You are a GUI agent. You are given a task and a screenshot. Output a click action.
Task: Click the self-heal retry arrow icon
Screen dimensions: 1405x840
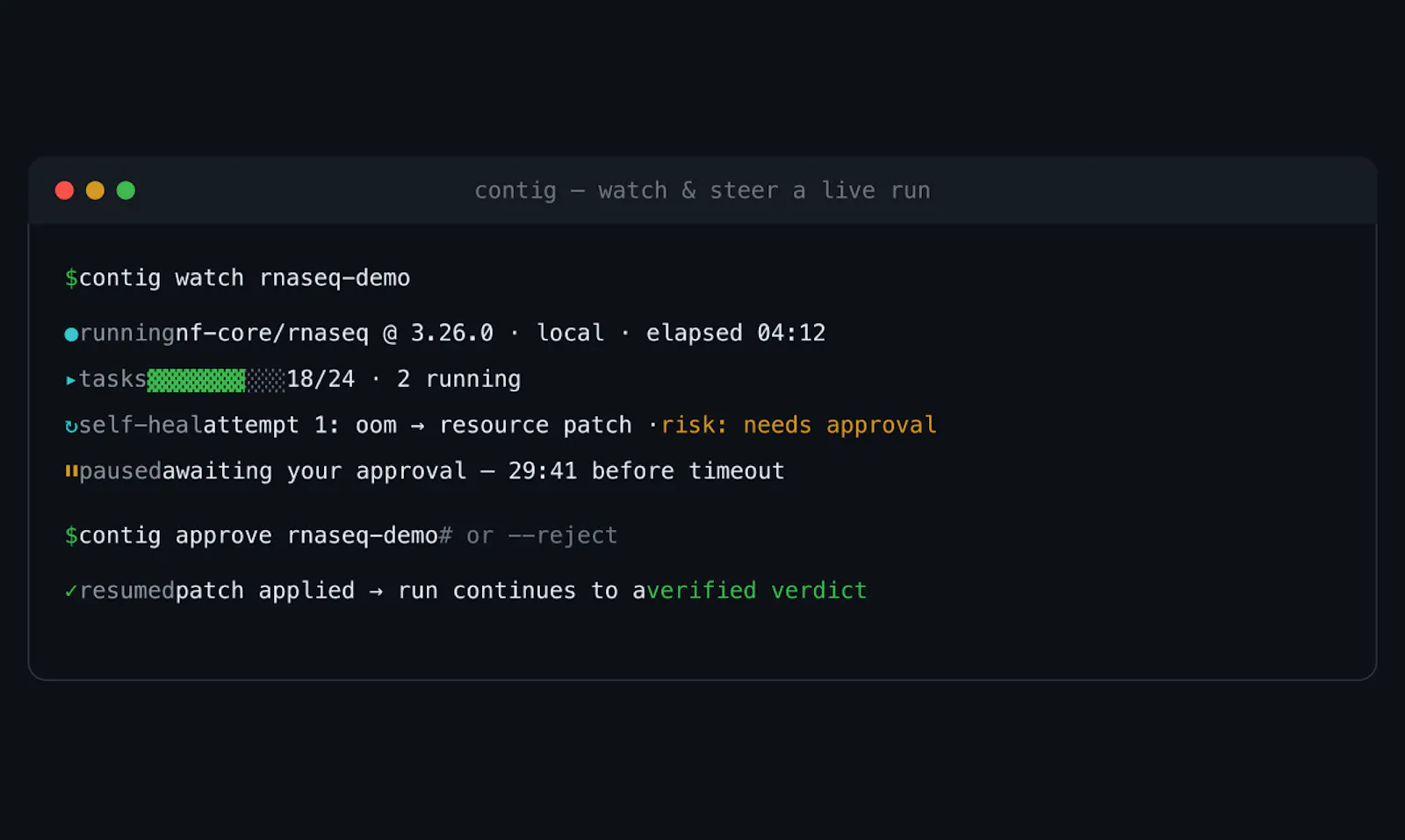pos(71,427)
